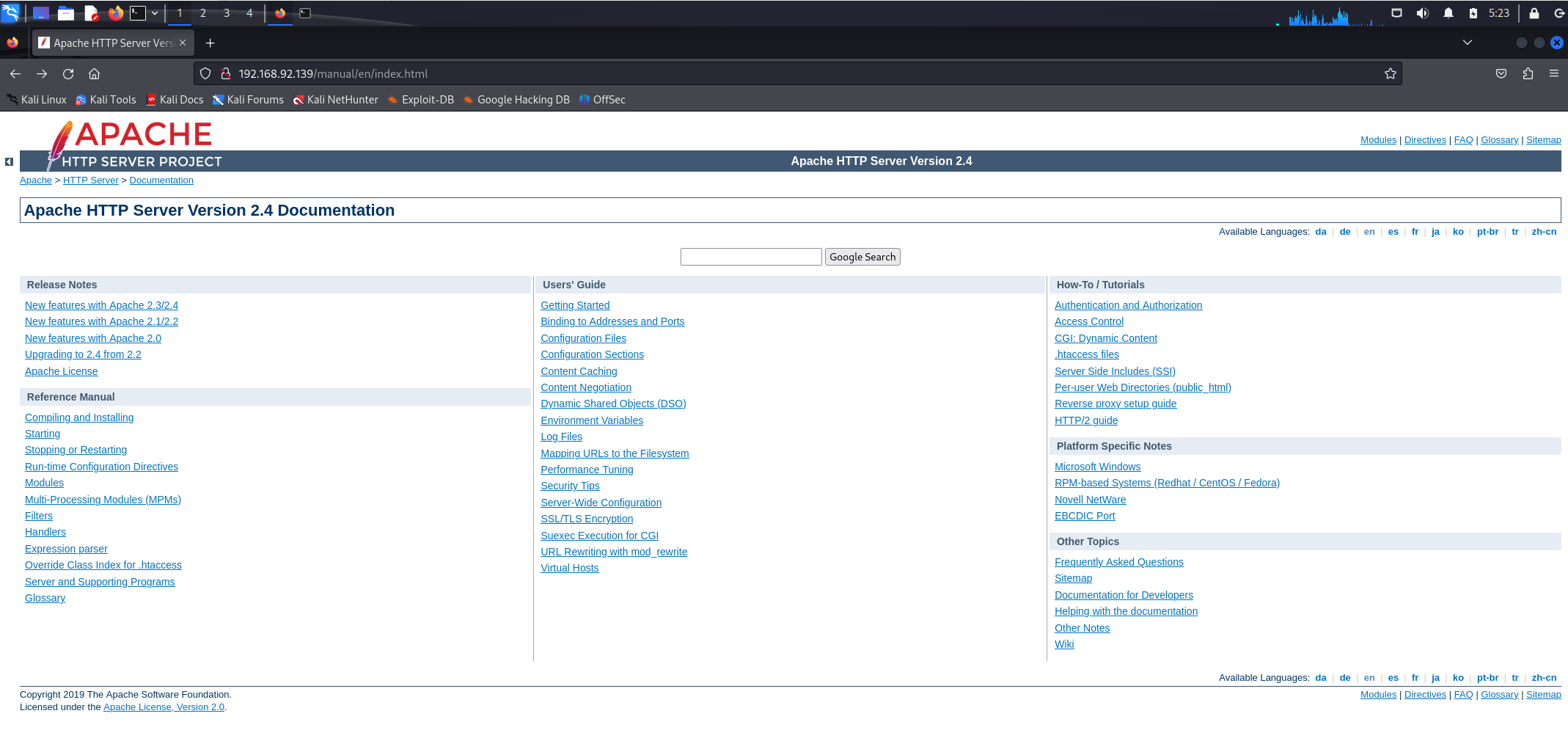Go to the Firefox home page
This screenshot has height=752, width=1568.
(94, 73)
